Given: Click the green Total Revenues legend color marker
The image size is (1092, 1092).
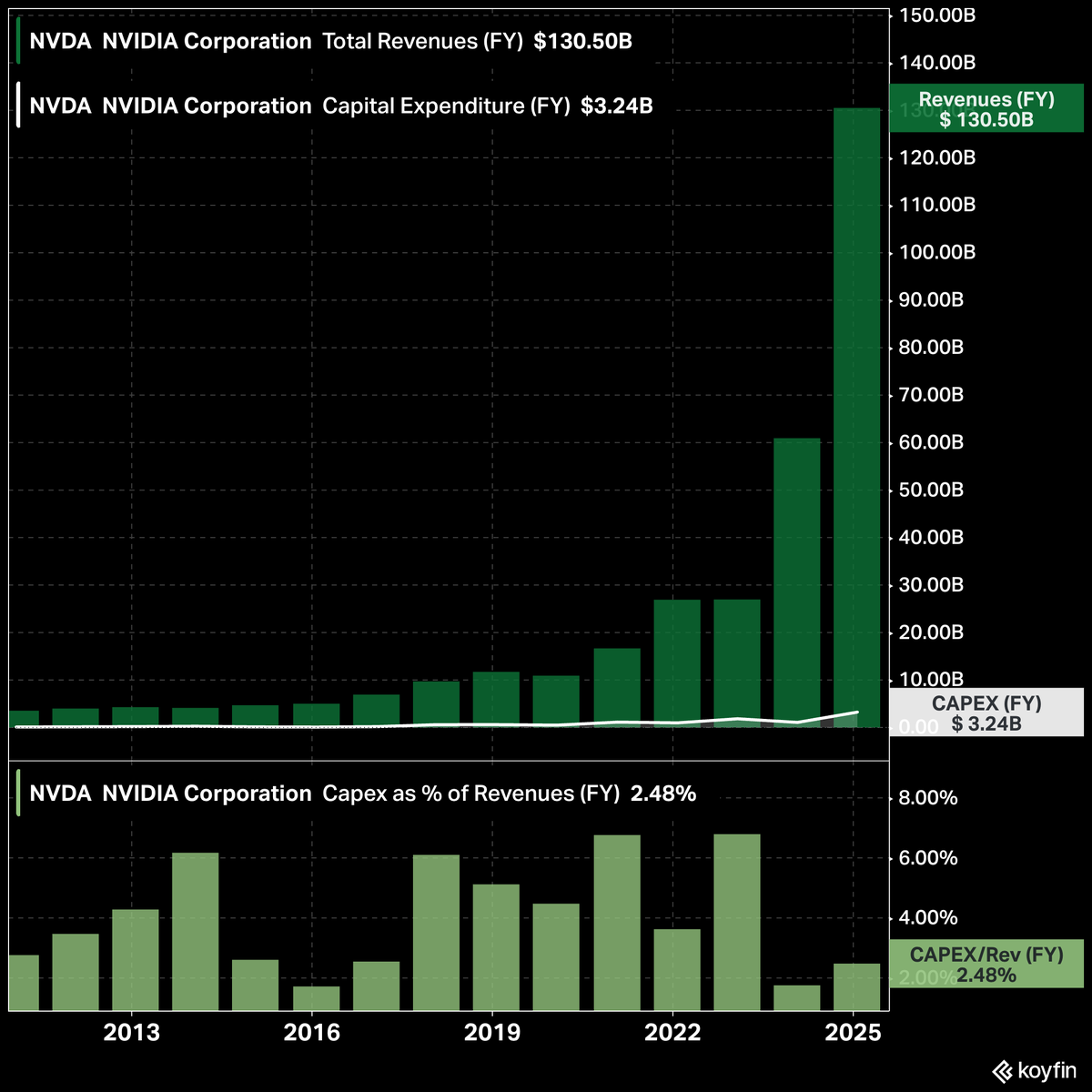Looking at the screenshot, I should tap(18, 42).
